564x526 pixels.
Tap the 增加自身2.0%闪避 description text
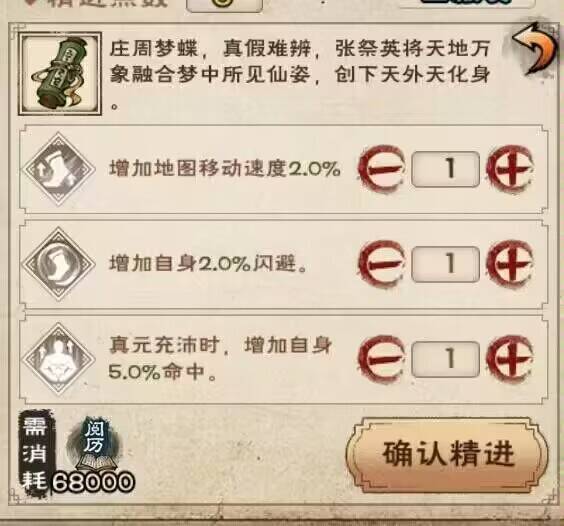[x=208, y=264]
